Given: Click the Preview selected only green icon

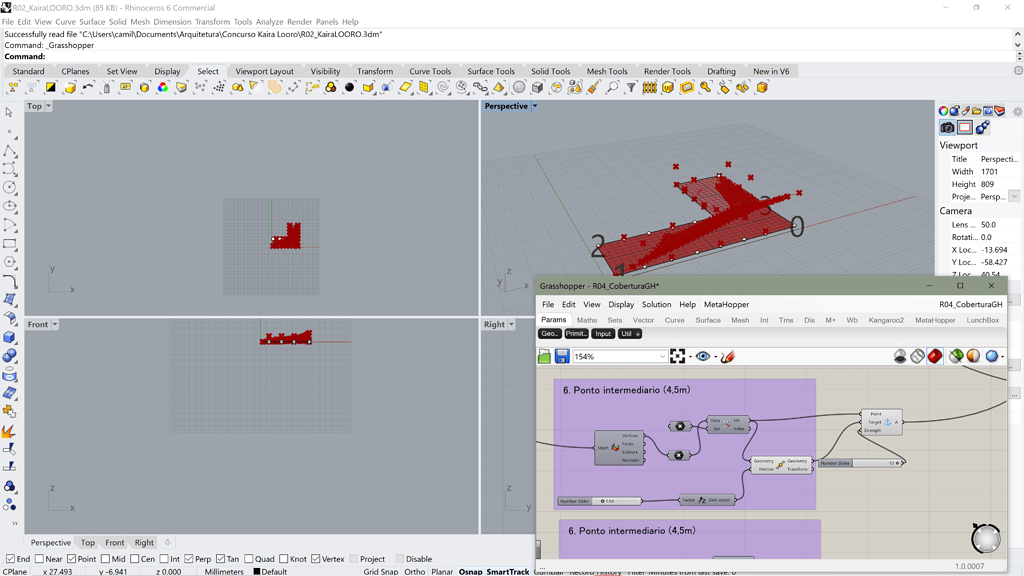Looking at the screenshot, I should (956, 356).
